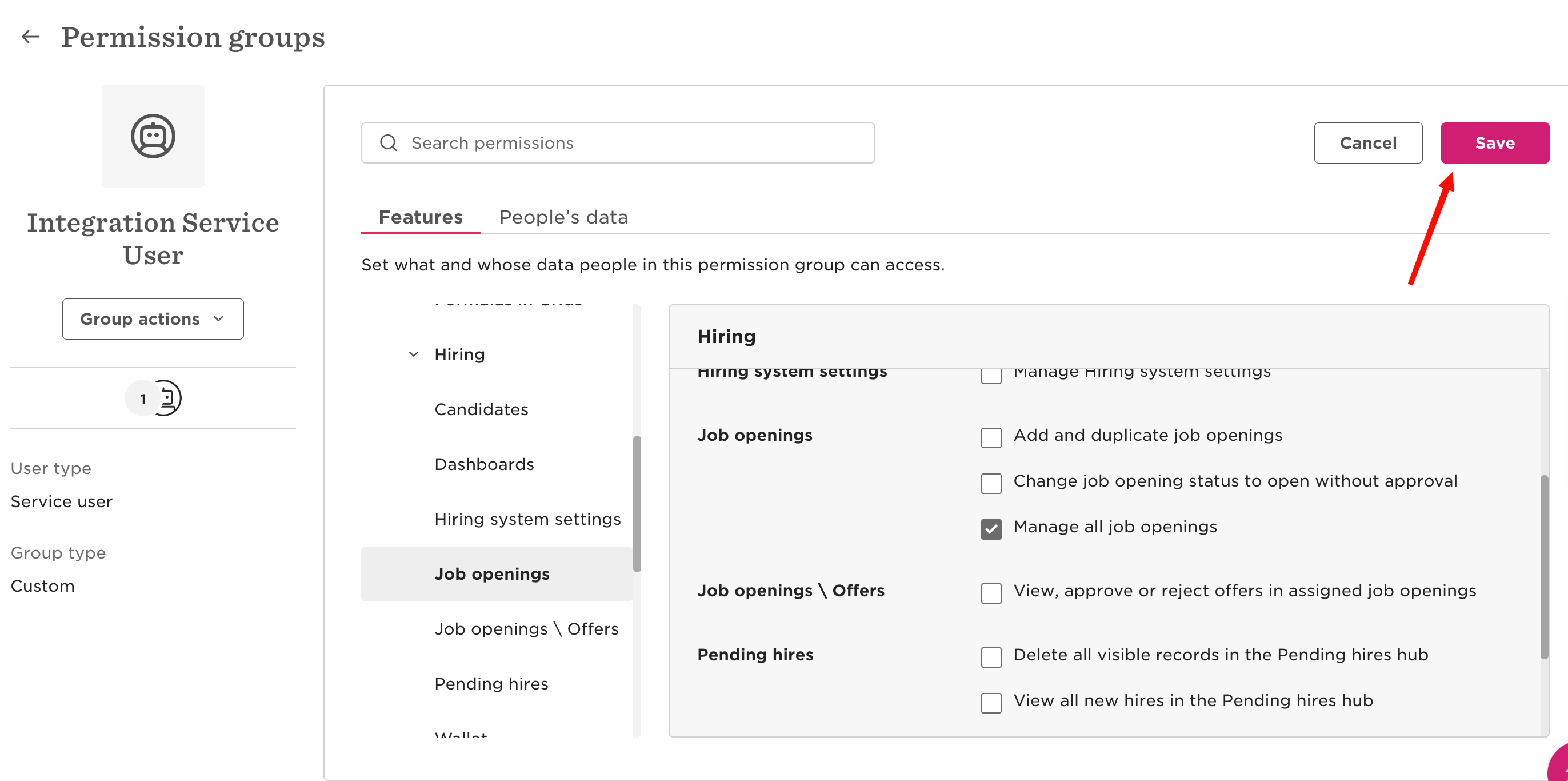Viewport: 1568px width, 781px height.
Task: Go back using the left arrow icon
Action: tap(30, 37)
